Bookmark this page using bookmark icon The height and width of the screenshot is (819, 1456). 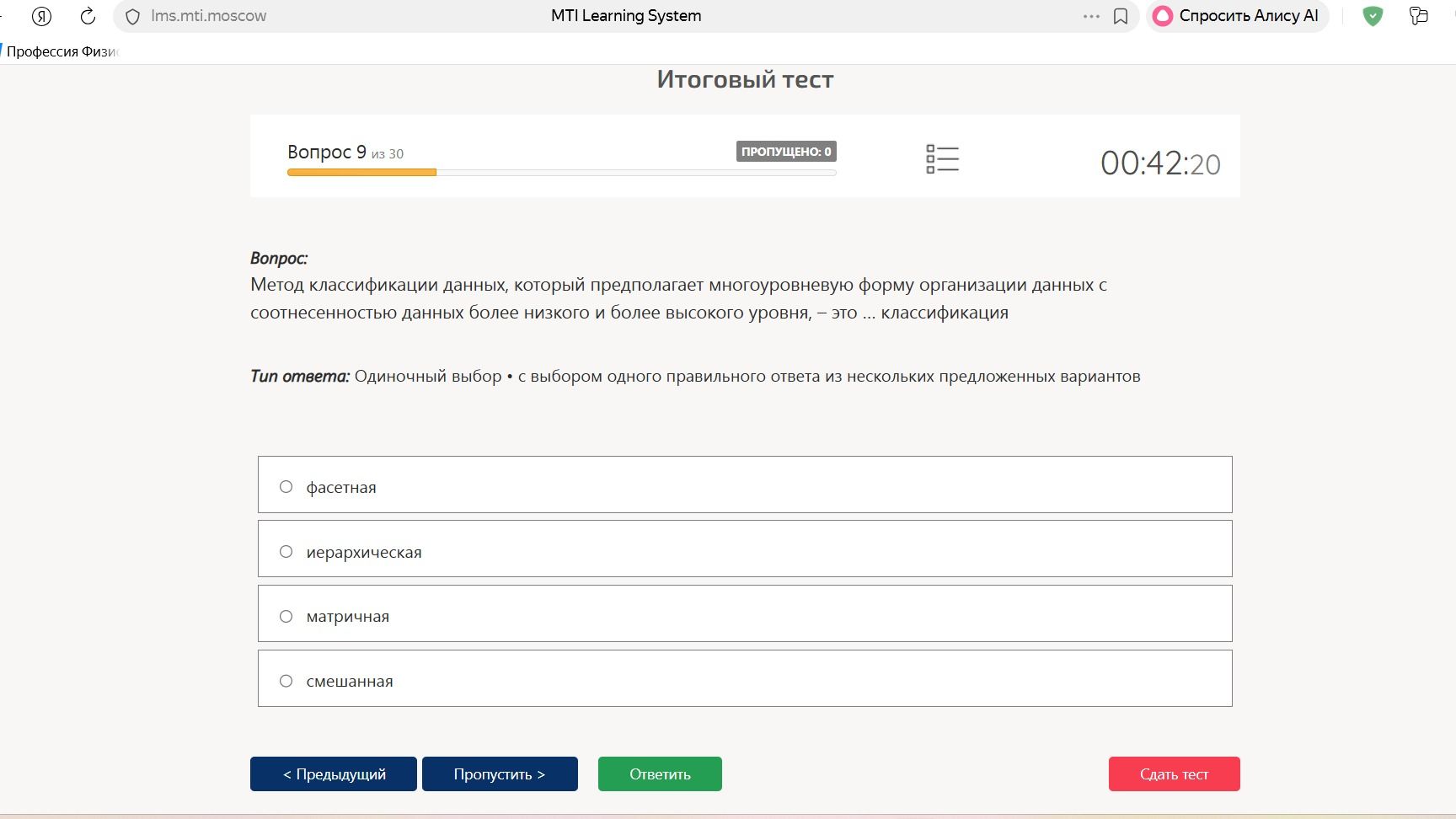[x=1121, y=16]
